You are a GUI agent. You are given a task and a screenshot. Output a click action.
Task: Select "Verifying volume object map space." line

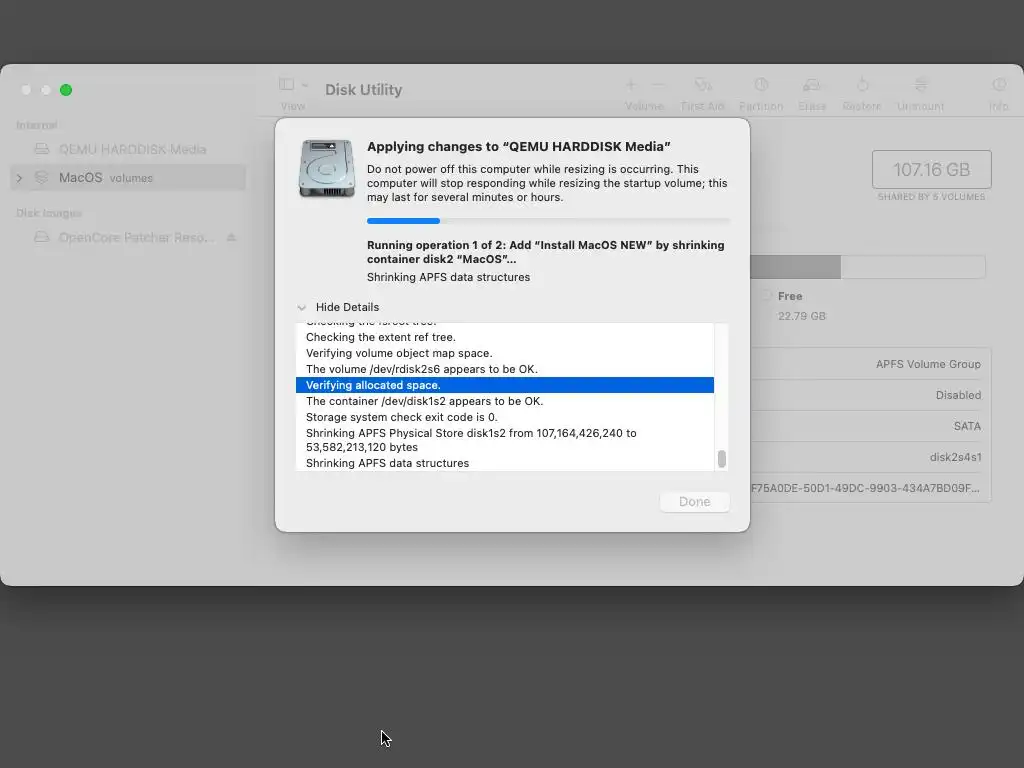coord(505,353)
